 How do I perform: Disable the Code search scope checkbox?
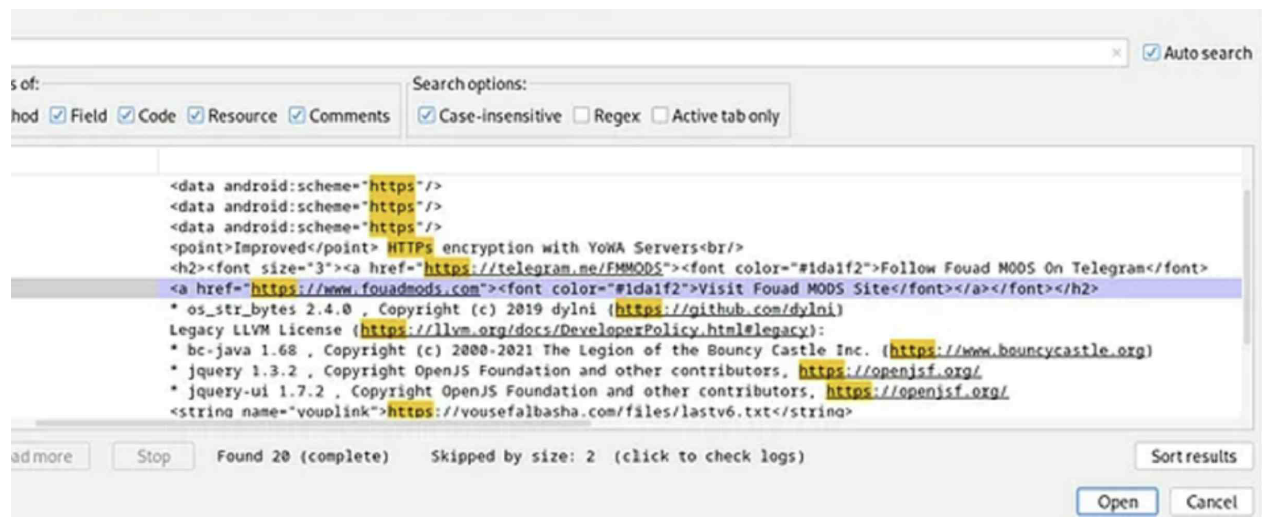pyautogui.click(x=126, y=116)
